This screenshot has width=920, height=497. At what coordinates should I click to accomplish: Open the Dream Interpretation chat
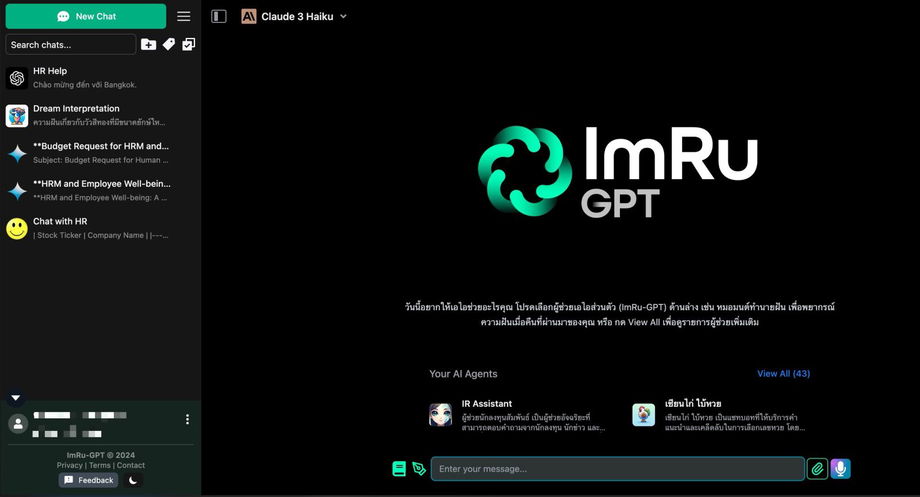100,115
